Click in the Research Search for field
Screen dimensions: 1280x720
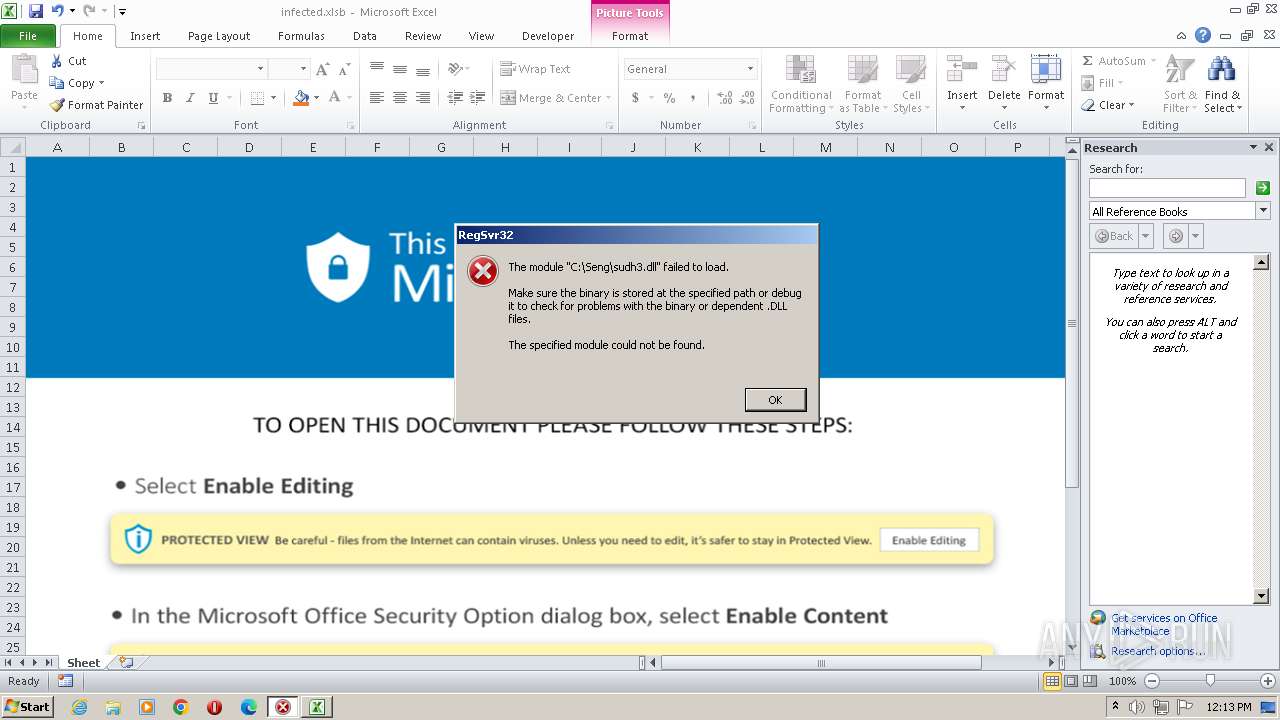pyautogui.click(x=1167, y=188)
